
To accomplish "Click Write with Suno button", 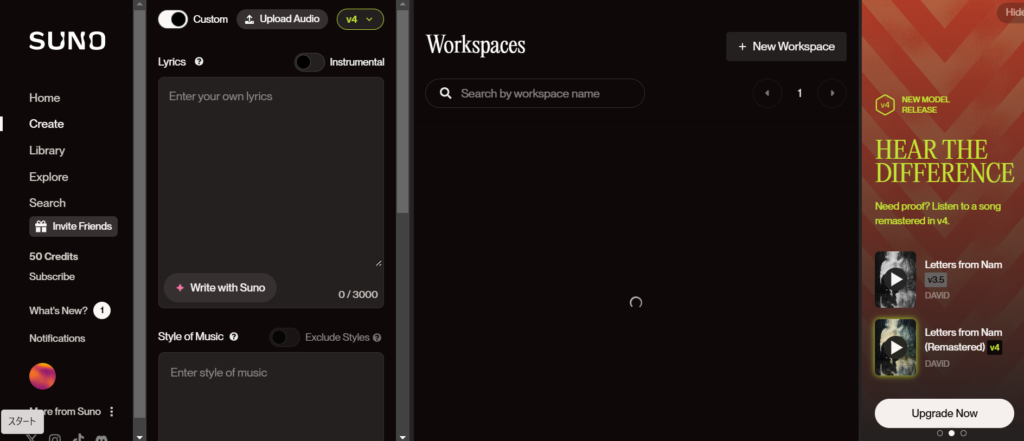I will tap(220, 287).
